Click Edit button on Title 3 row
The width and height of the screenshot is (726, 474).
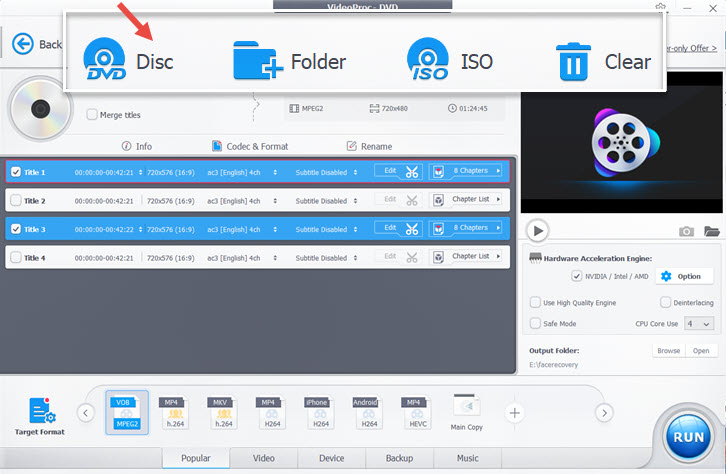click(x=390, y=228)
